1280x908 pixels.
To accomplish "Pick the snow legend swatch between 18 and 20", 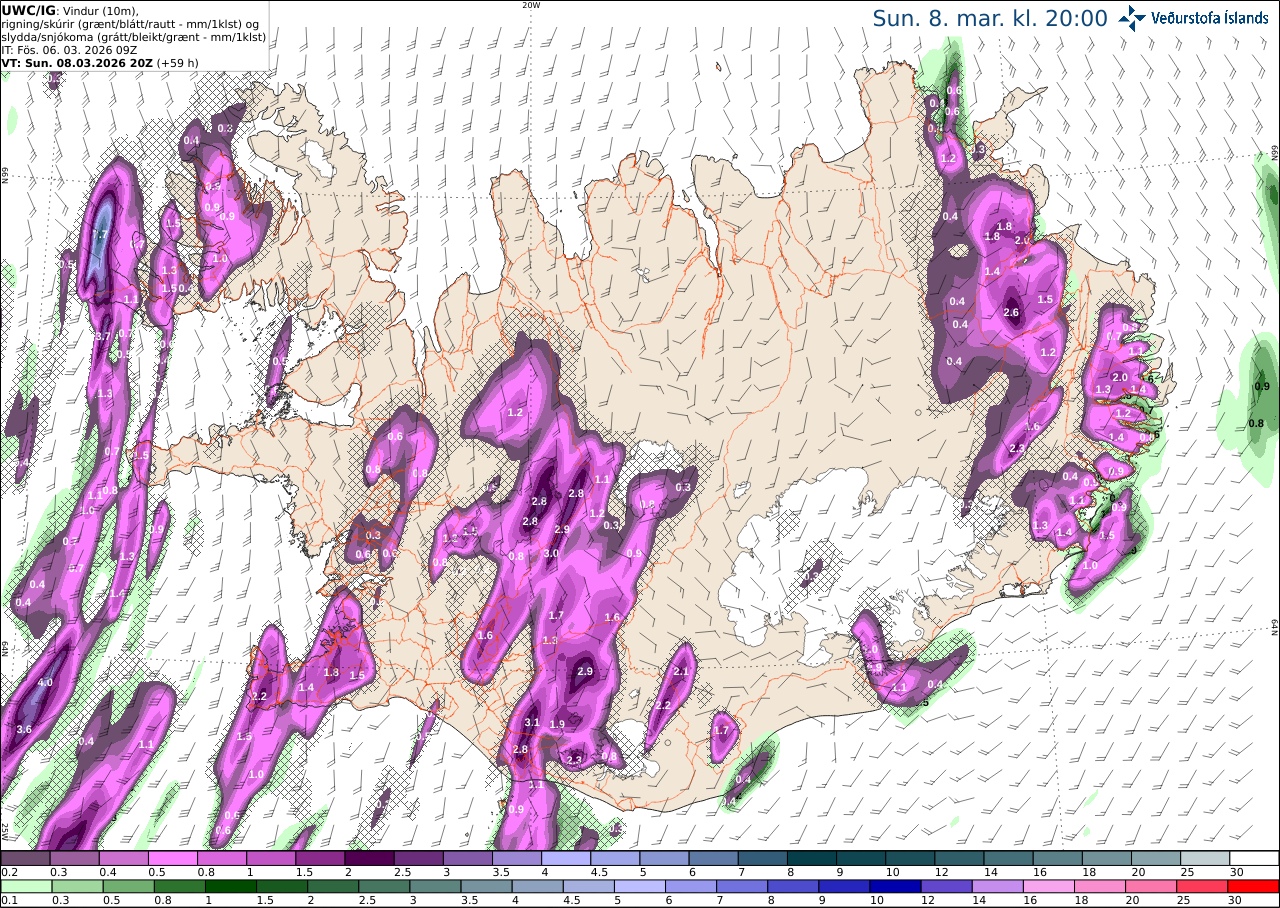I will [x=1107, y=858].
